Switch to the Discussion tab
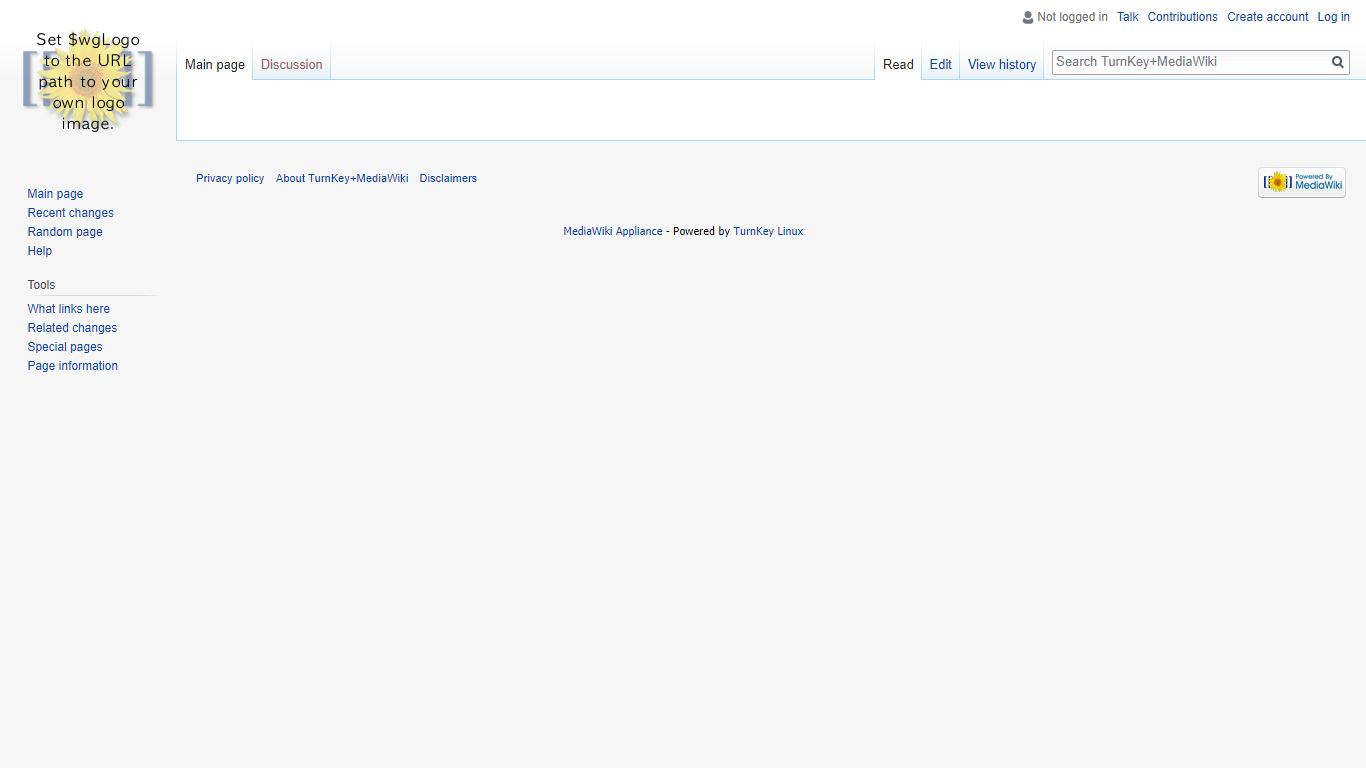 291,65
